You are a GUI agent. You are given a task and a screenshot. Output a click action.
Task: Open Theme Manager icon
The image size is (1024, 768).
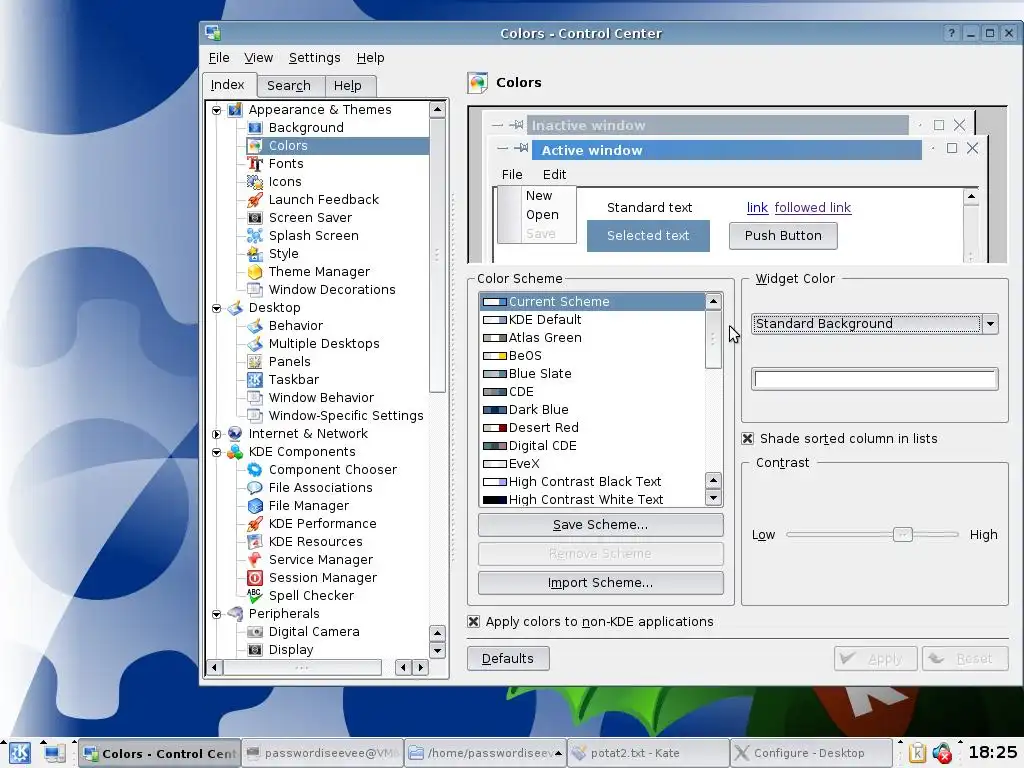click(x=255, y=271)
